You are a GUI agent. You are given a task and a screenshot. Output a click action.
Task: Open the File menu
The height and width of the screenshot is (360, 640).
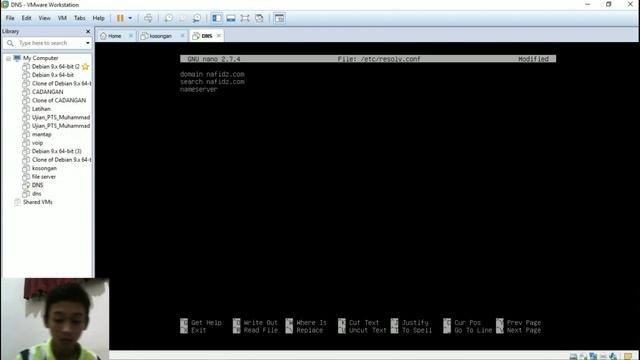pyautogui.click(x=10, y=18)
